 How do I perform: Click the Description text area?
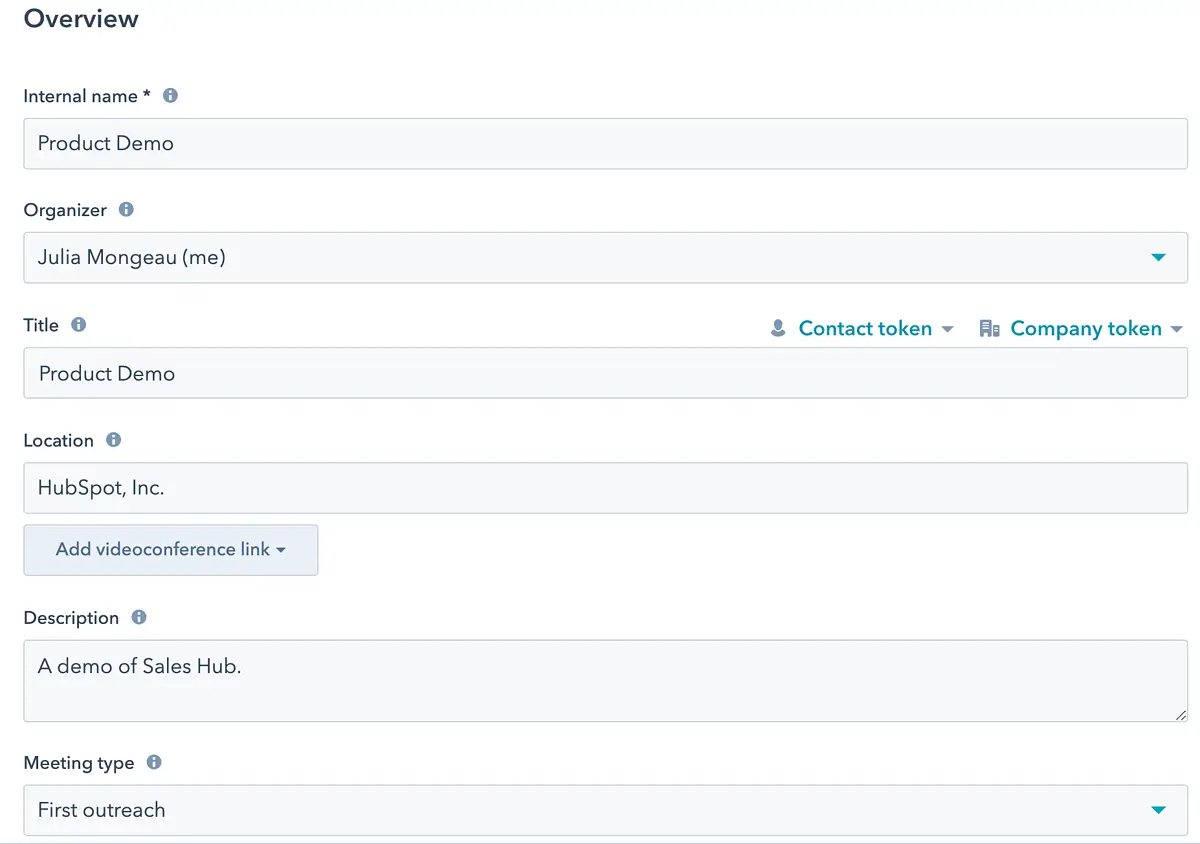tap(606, 681)
